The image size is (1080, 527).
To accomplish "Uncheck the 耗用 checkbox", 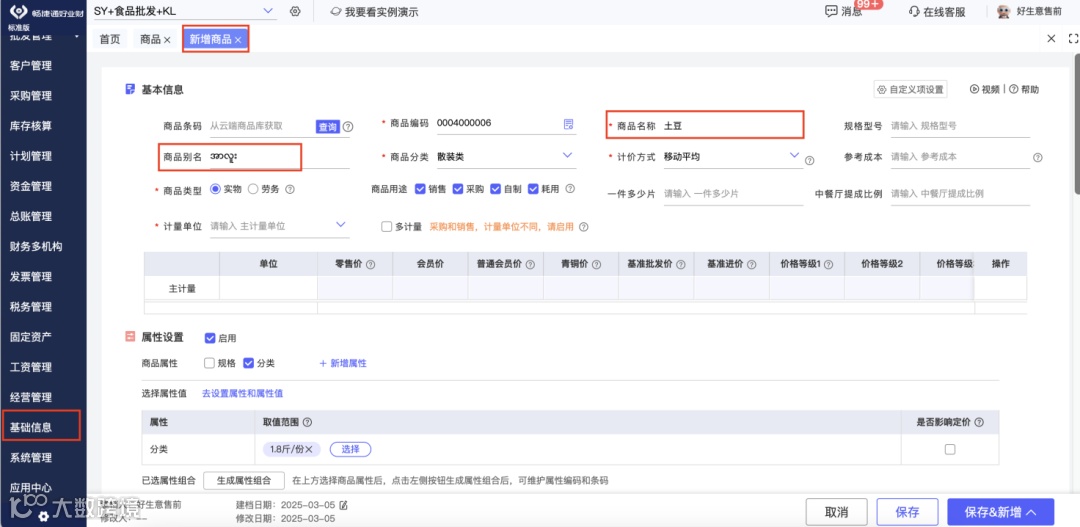I will coord(532,189).
